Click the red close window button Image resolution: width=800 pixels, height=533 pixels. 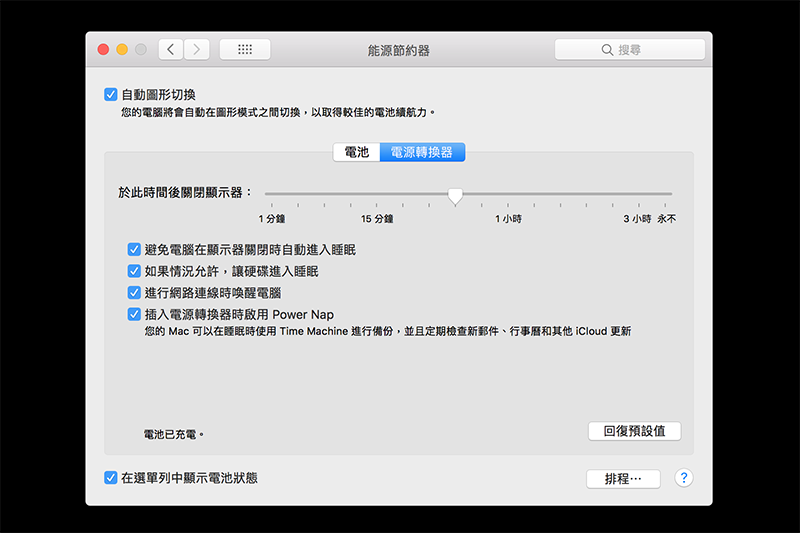[103, 49]
